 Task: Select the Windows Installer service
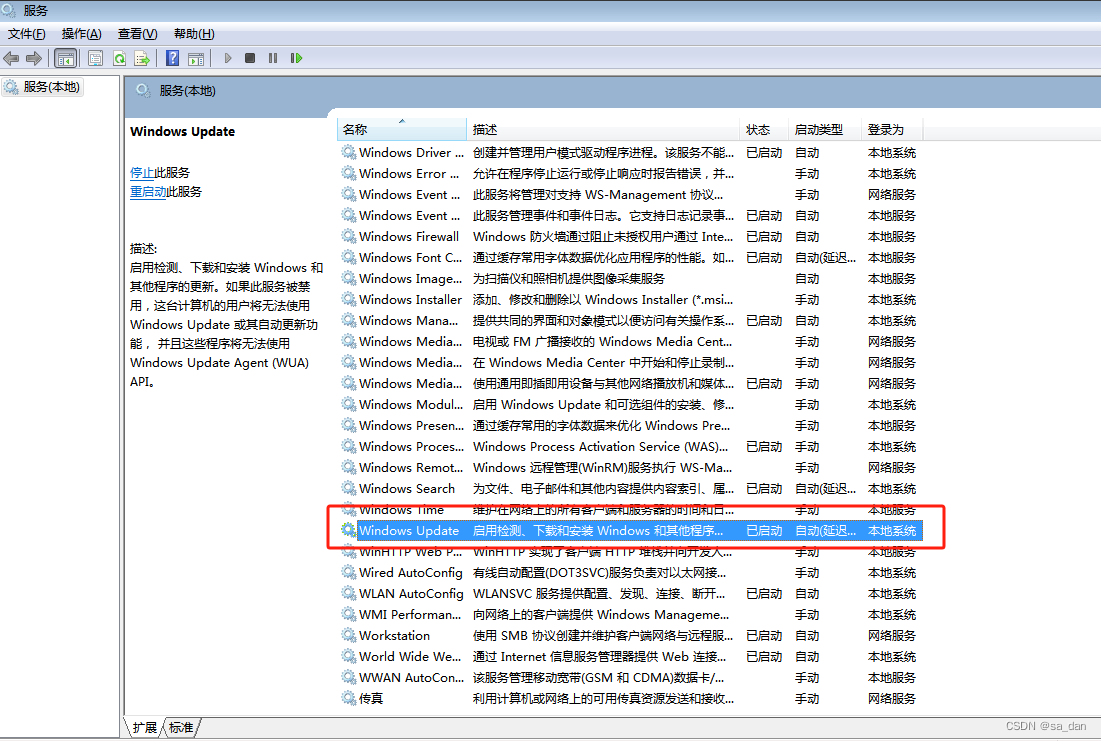pyautogui.click(x=630, y=299)
